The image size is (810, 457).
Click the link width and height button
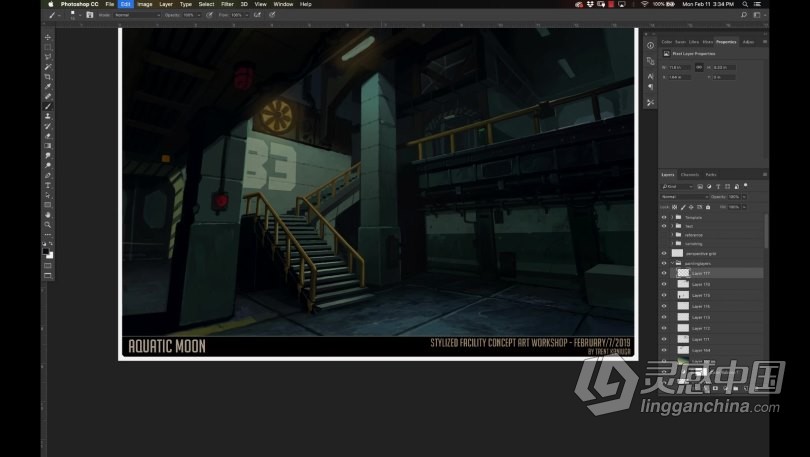click(x=699, y=67)
